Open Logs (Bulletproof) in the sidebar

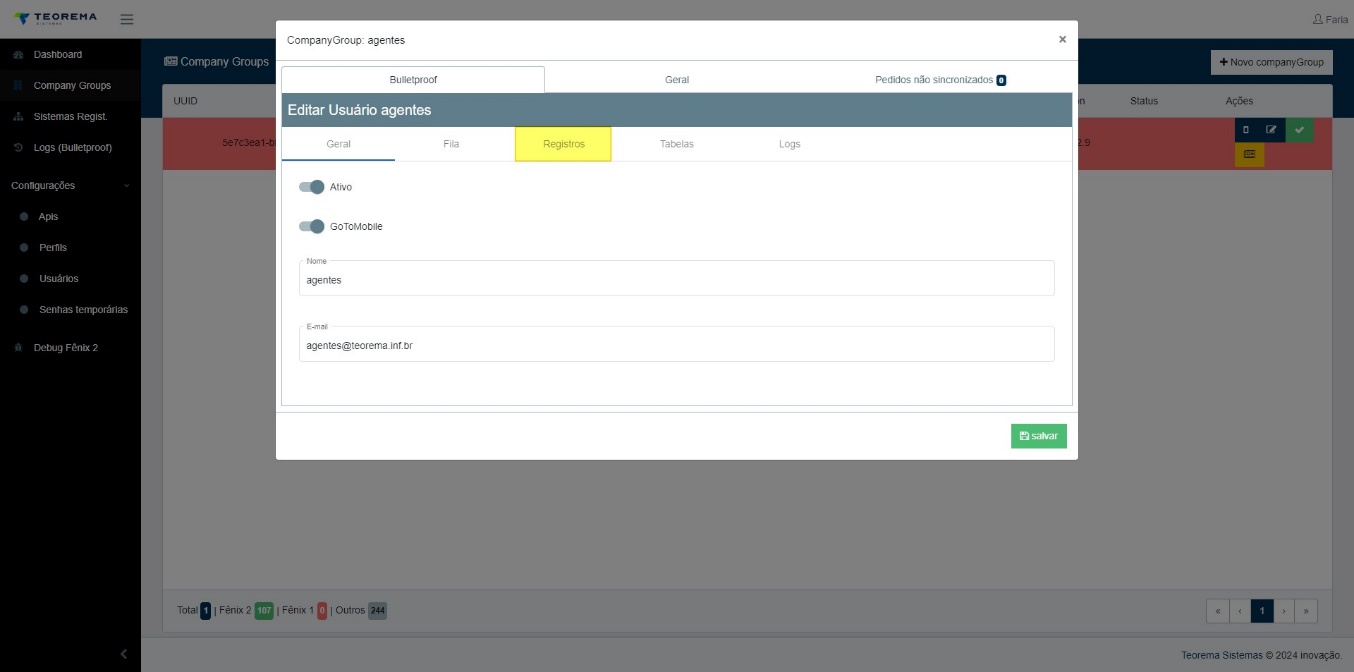coord(70,147)
